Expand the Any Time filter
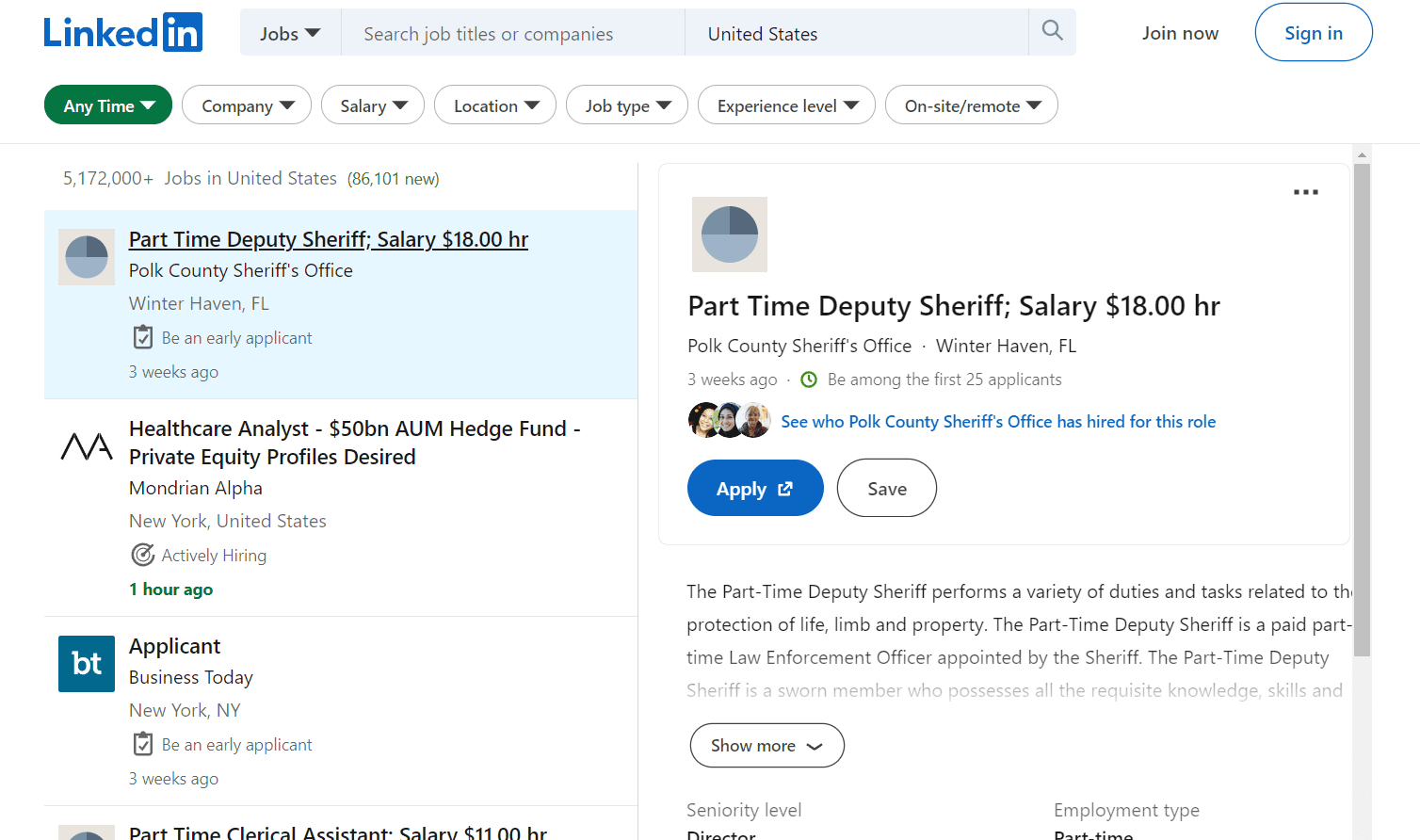This screenshot has height=840, width=1420. [x=108, y=105]
